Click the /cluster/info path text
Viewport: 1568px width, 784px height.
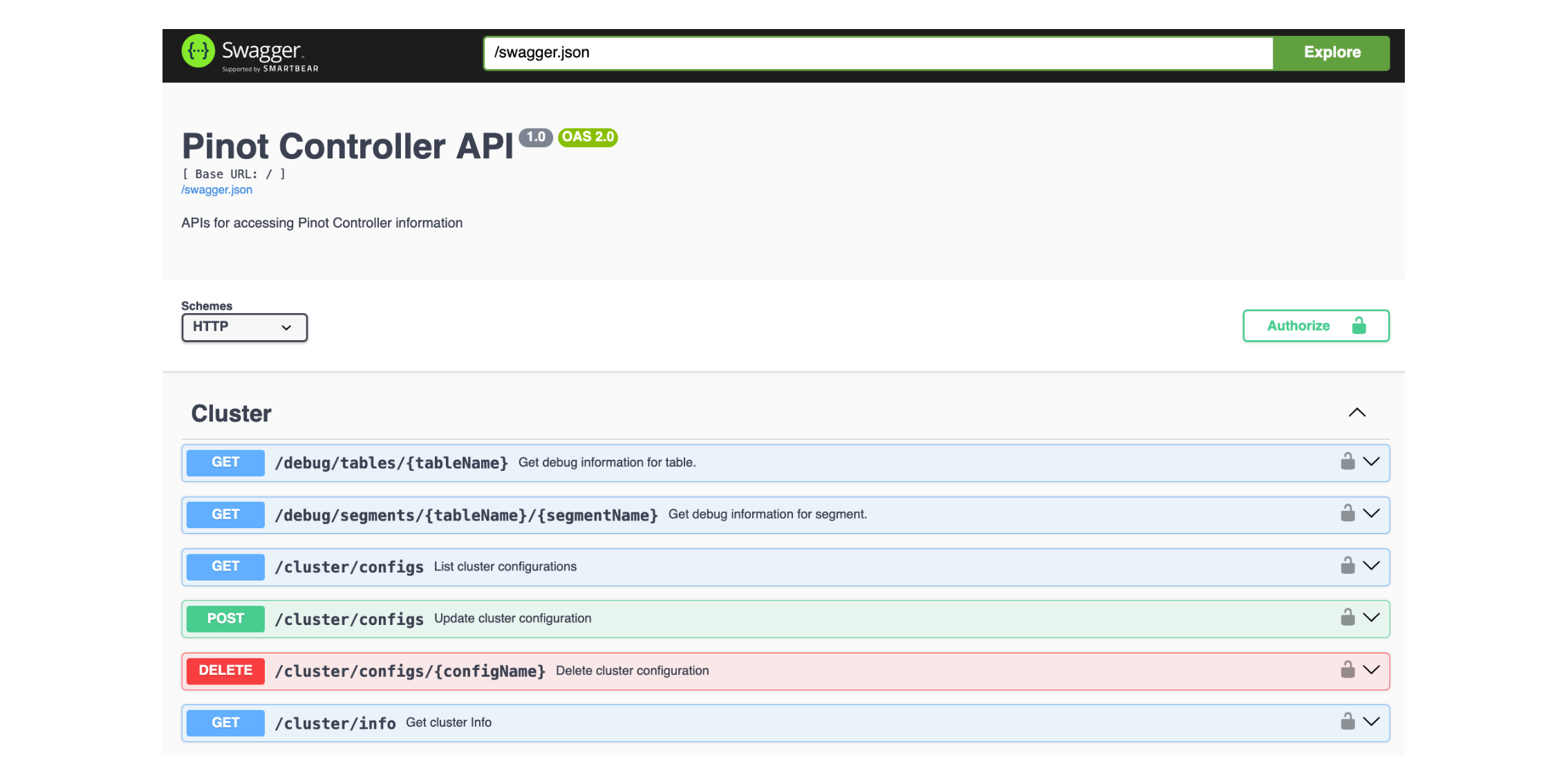click(x=335, y=723)
